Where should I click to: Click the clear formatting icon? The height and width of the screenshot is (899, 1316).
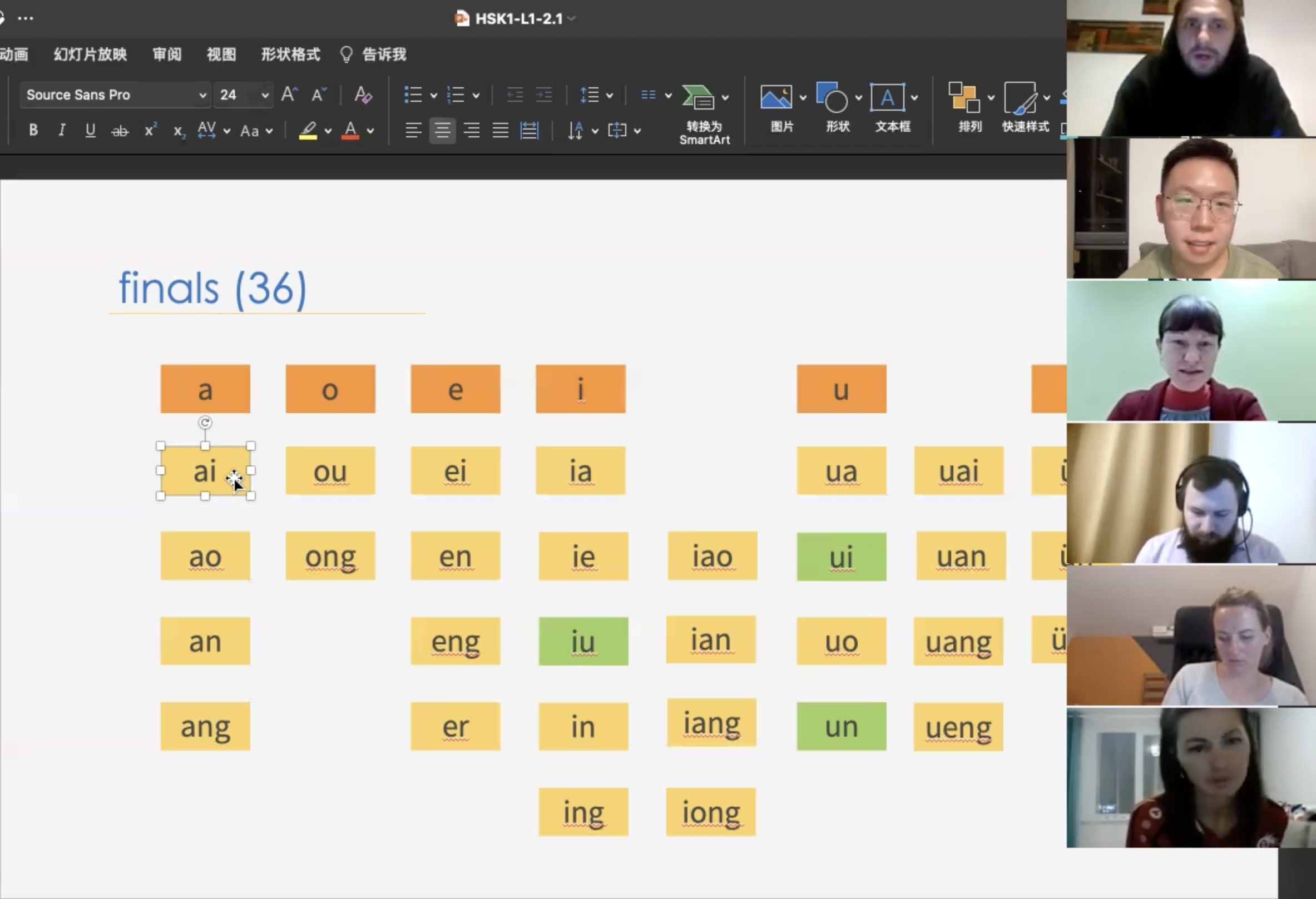tap(363, 95)
